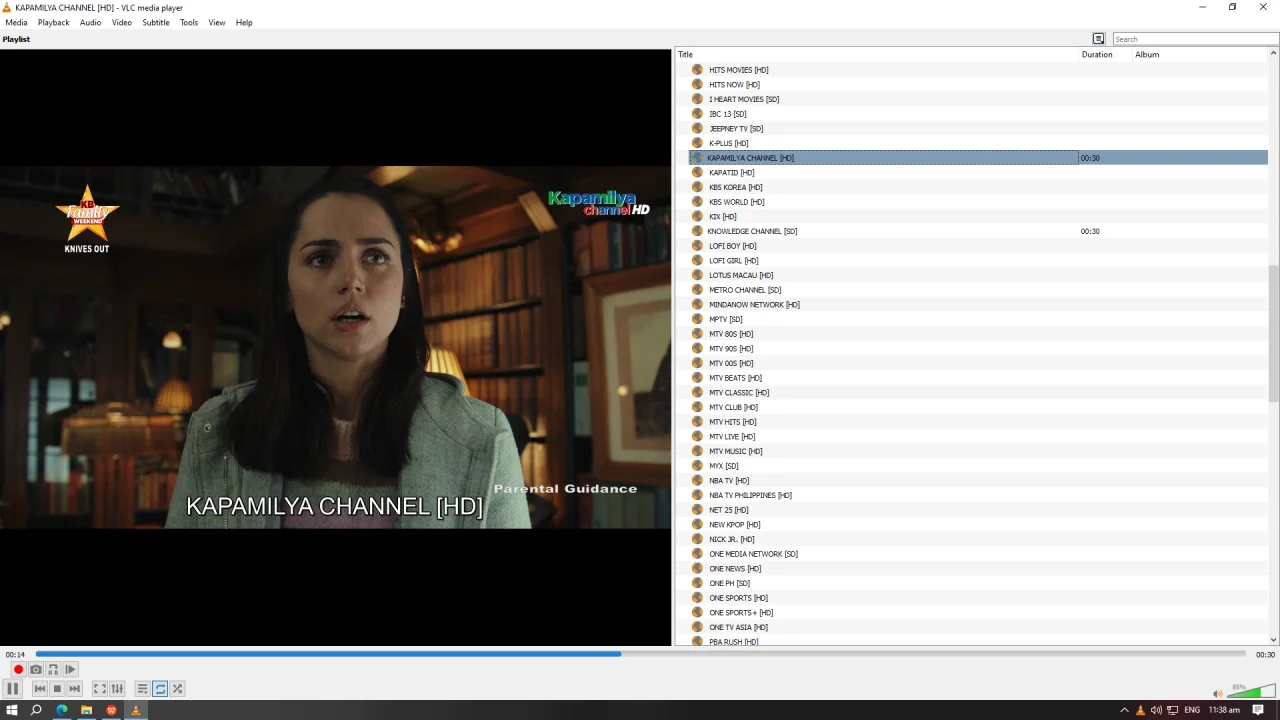Change the playlist view mode icon
1280x720 pixels.
[1098, 39]
